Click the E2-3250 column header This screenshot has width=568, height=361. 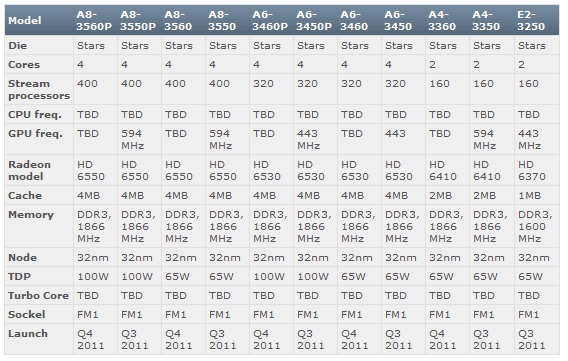[x=531, y=21]
